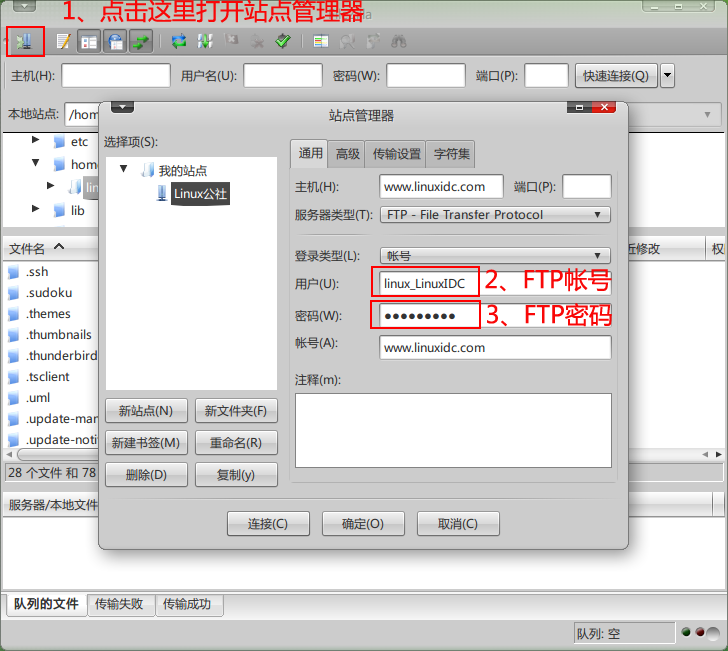728x651 pixels.
Task: Toggle local directory tree view icon
Action: pyautogui.click(x=89, y=42)
